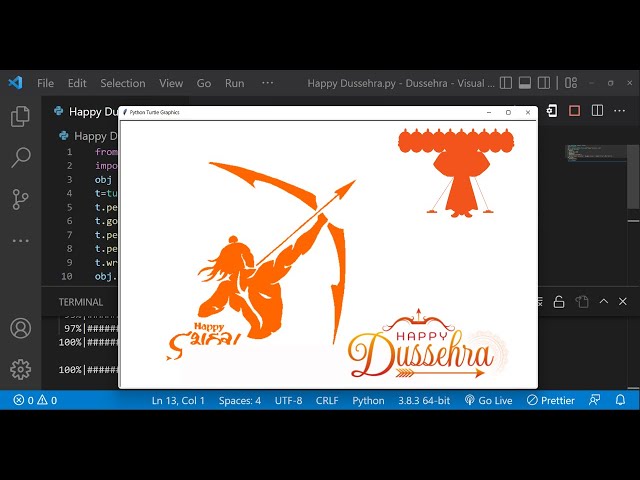Open the View menu
Screen dimensions: 640x480
(x=171, y=83)
